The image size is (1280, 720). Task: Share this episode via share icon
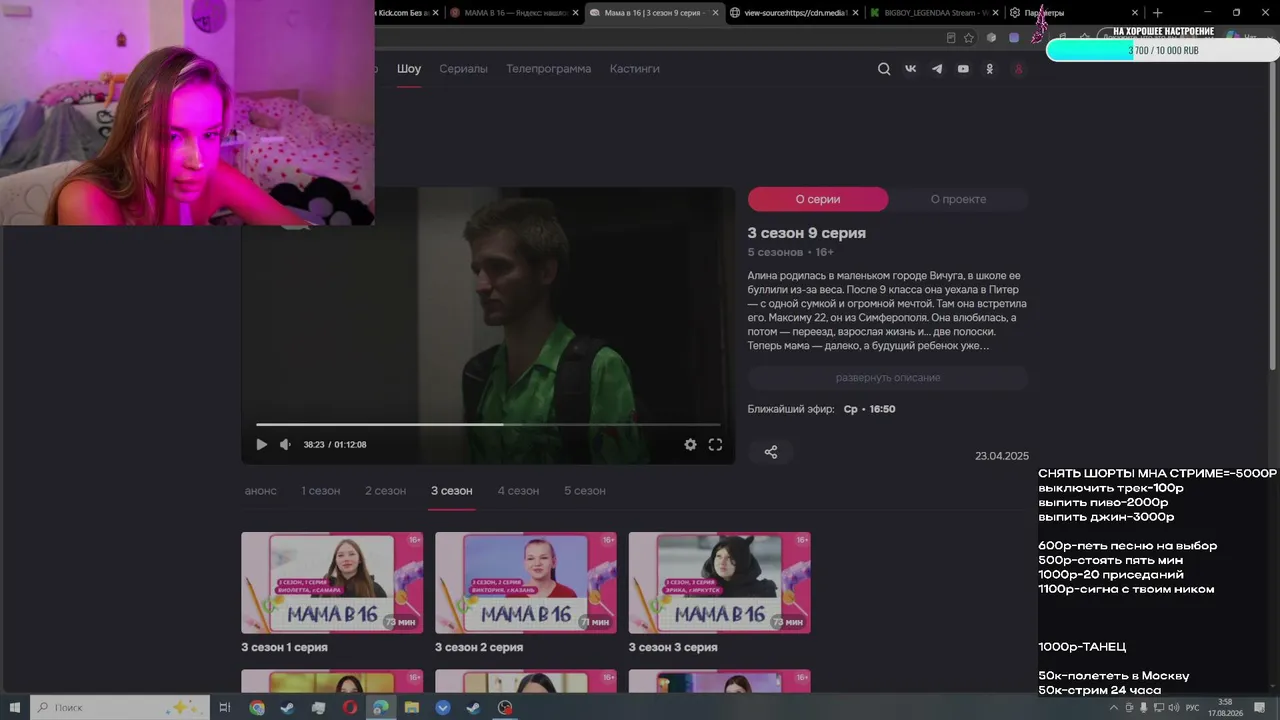coord(771,452)
